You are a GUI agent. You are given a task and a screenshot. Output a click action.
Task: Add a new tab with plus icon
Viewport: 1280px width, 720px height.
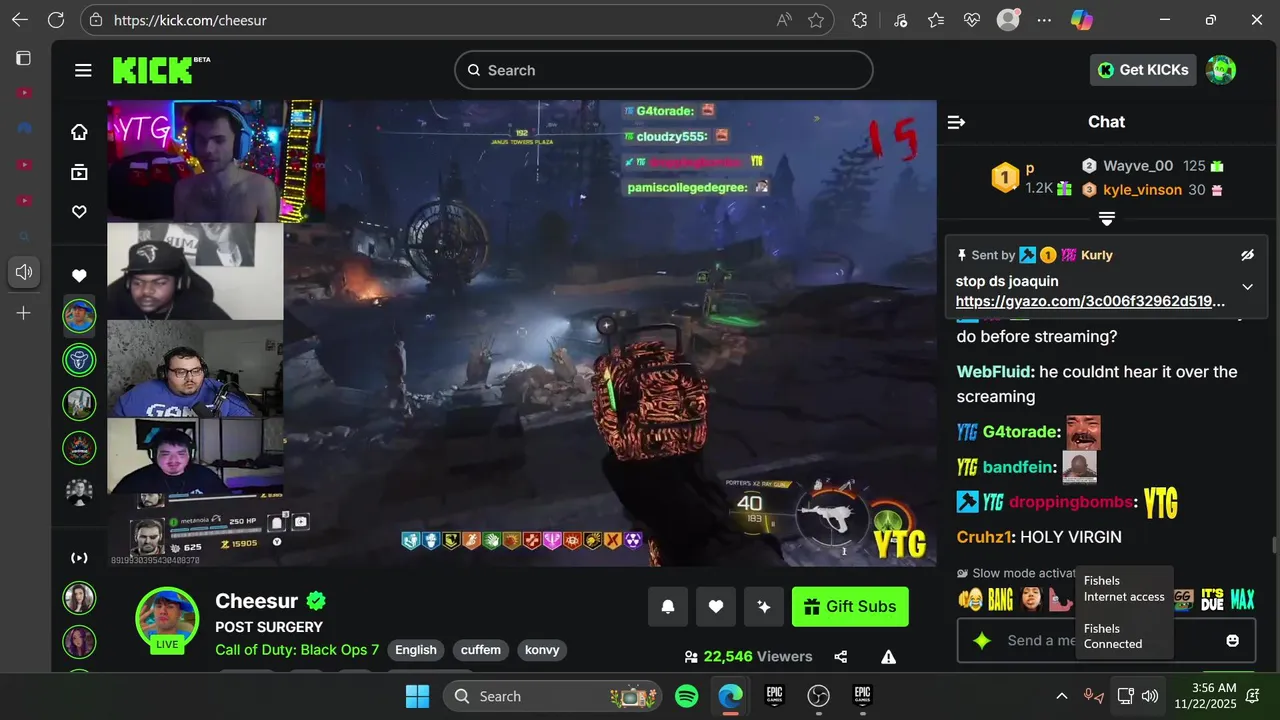point(24,313)
